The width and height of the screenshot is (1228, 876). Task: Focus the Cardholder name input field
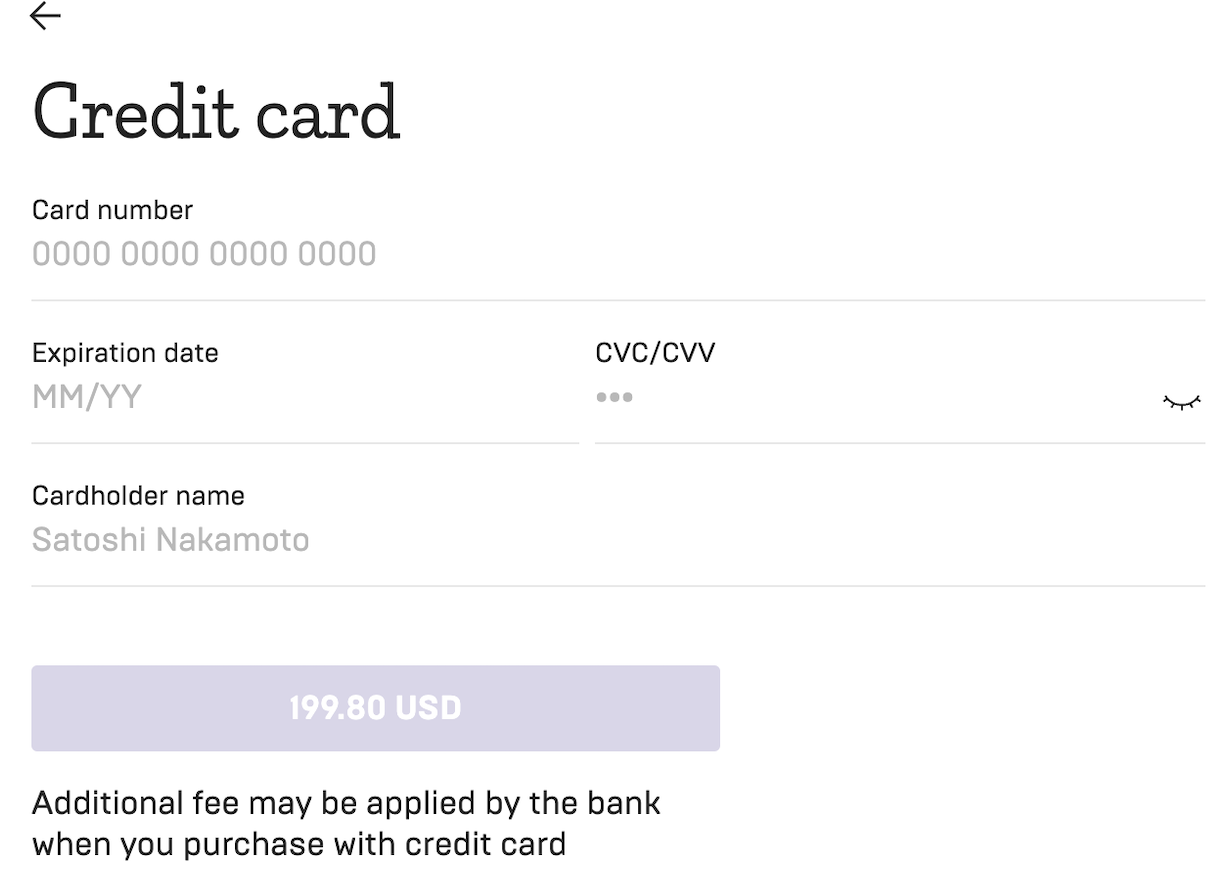coord(618,541)
